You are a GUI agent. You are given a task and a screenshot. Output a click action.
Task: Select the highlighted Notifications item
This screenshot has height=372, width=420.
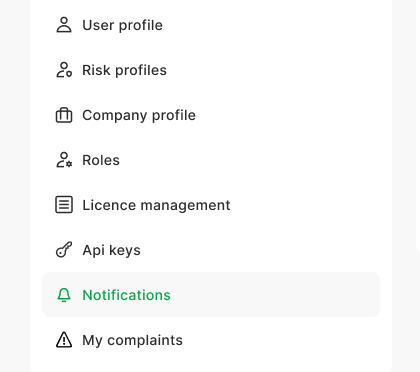(x=211, y=295)
